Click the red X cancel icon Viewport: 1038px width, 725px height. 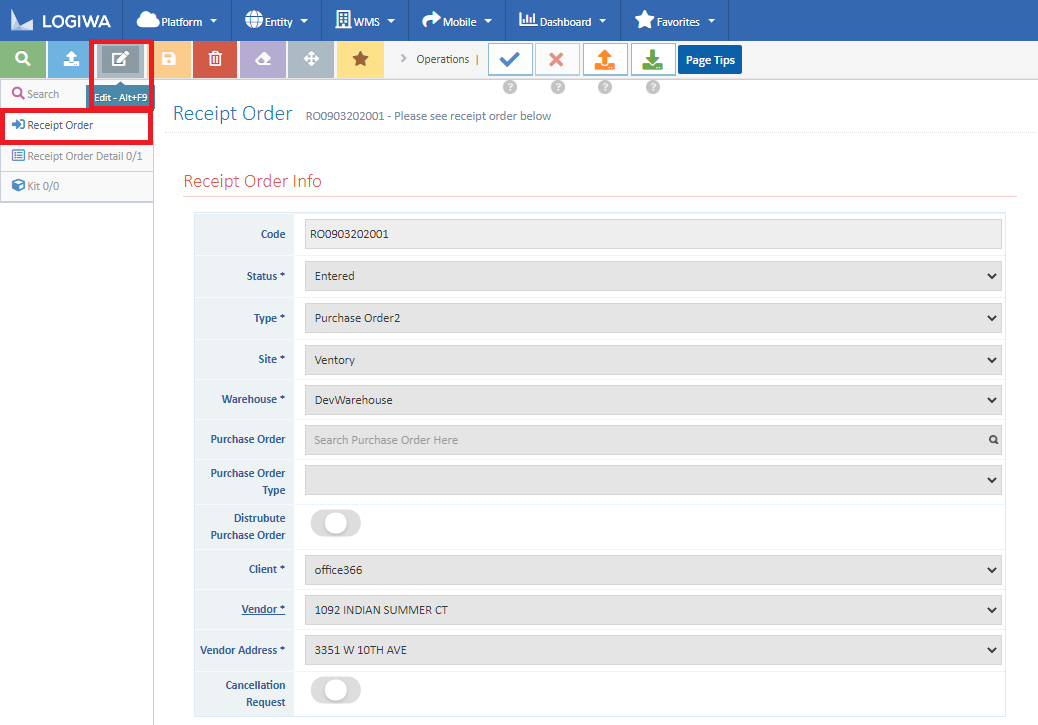pos(557,59)
